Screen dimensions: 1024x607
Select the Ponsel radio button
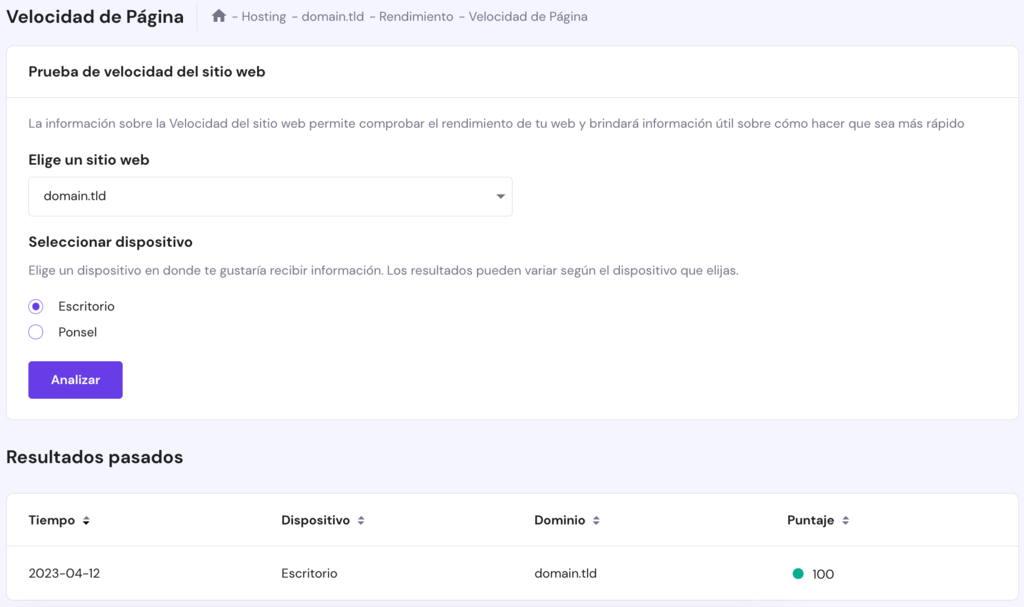click(x=35, y=331)
